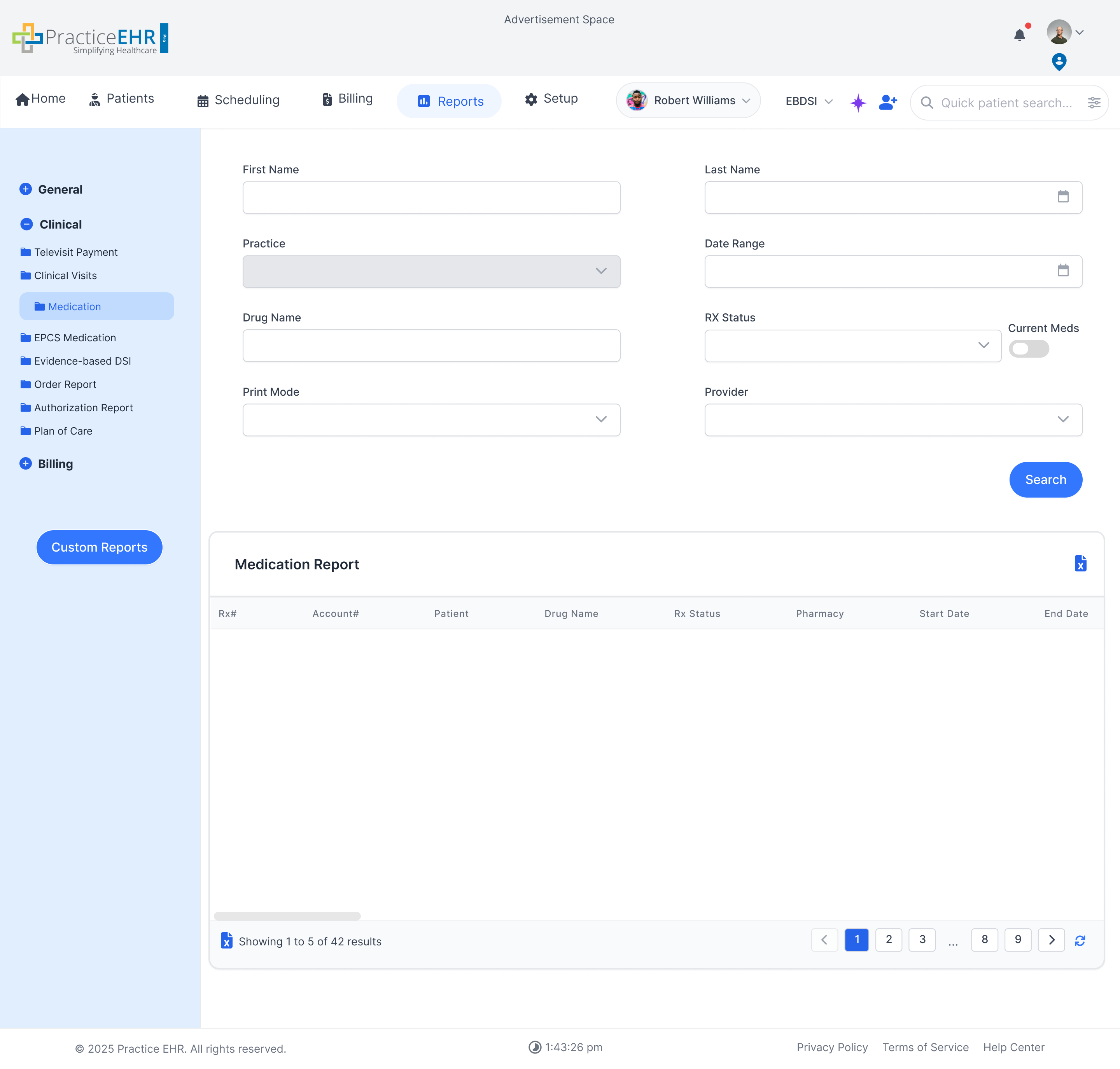Click the add patient icon
Screen dimensions: 1120x1069
[887, 102]
